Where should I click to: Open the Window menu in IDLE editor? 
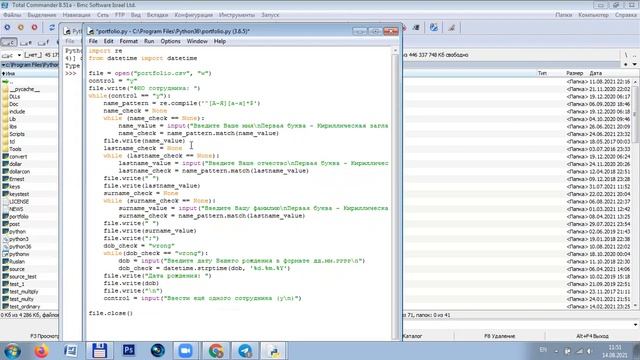pyautogui.click(x=197, y=41)
